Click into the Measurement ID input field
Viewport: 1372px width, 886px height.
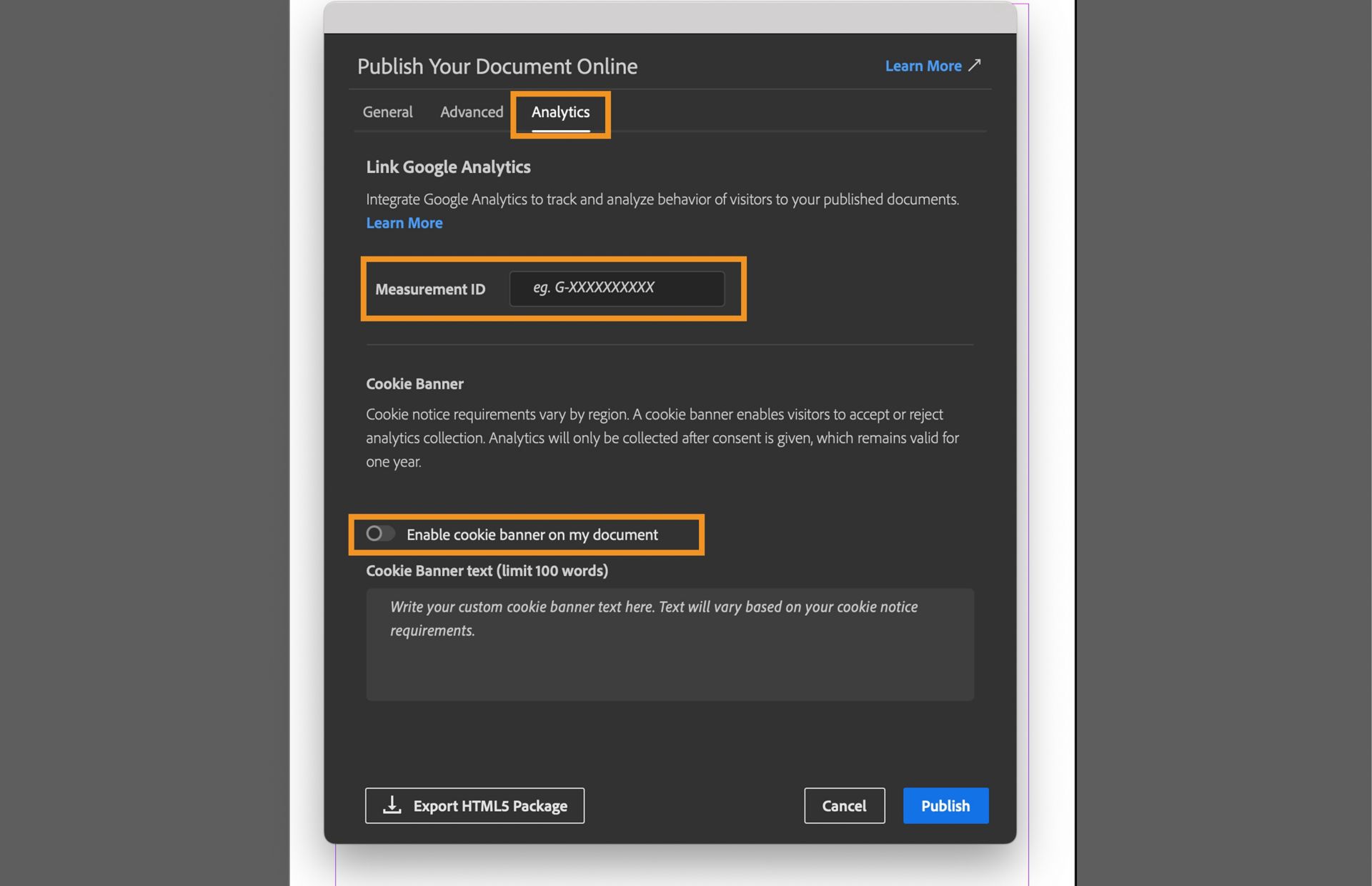point(617,288)
